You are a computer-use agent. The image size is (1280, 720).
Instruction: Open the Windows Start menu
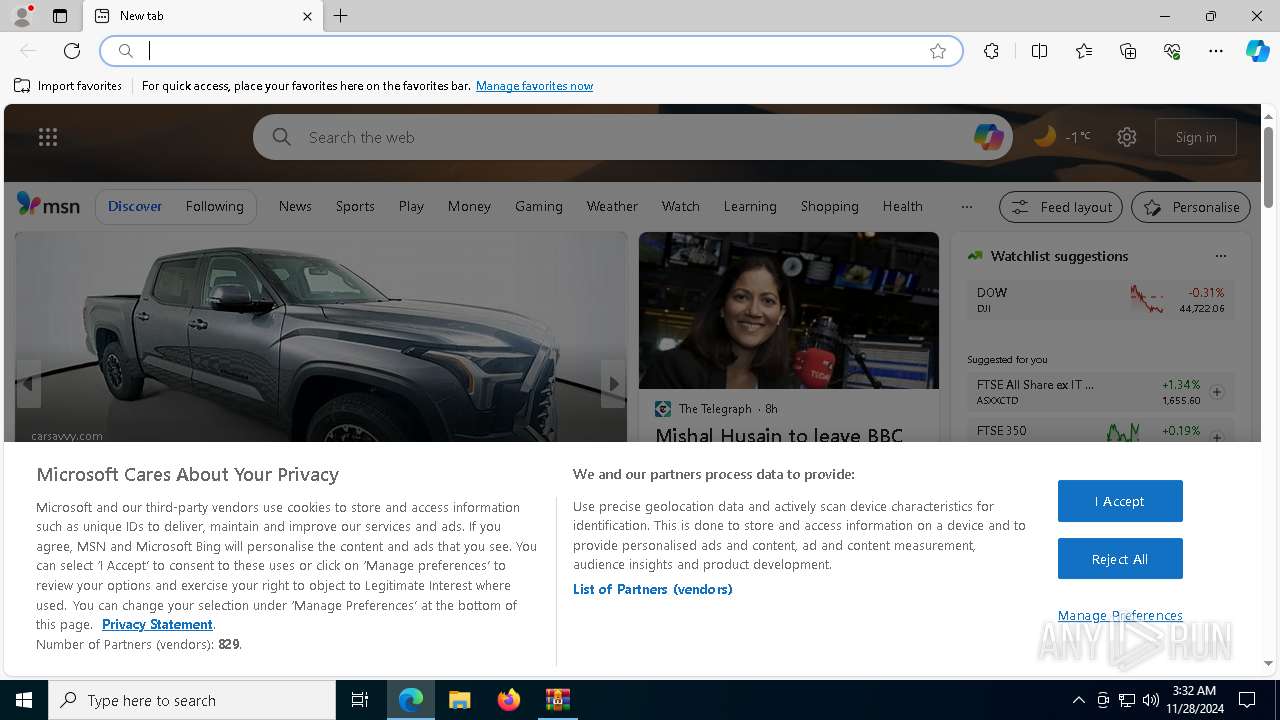point(24,700)
